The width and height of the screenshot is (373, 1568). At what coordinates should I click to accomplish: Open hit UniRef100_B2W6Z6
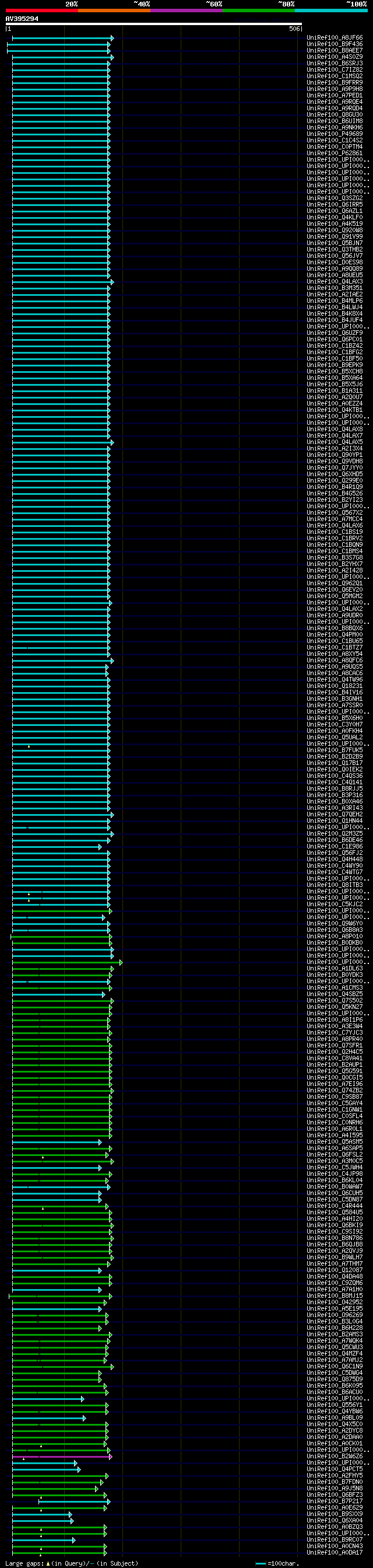coord(335,1456)
